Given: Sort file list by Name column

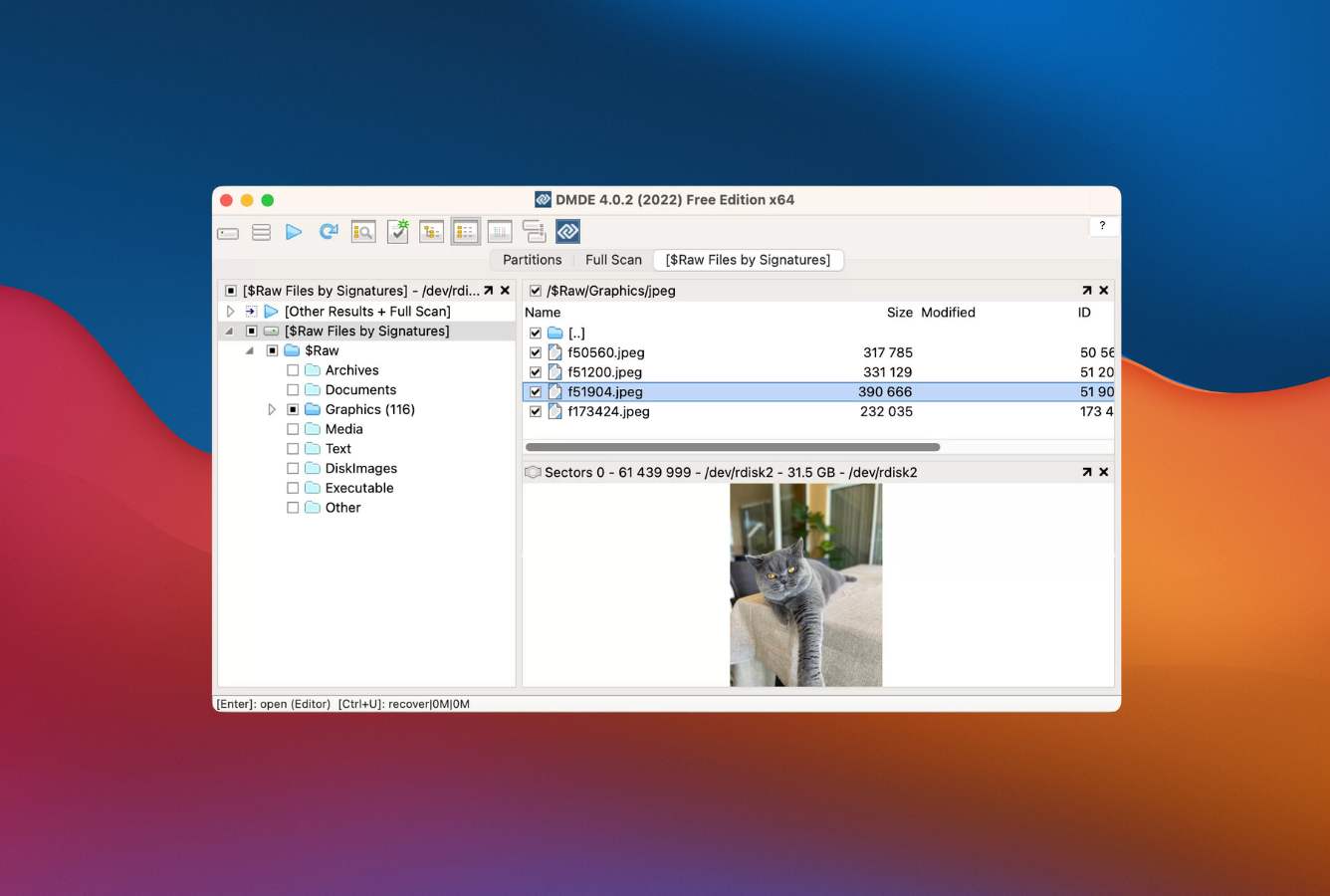Looking at the screenshot, I should pos(543,313).
